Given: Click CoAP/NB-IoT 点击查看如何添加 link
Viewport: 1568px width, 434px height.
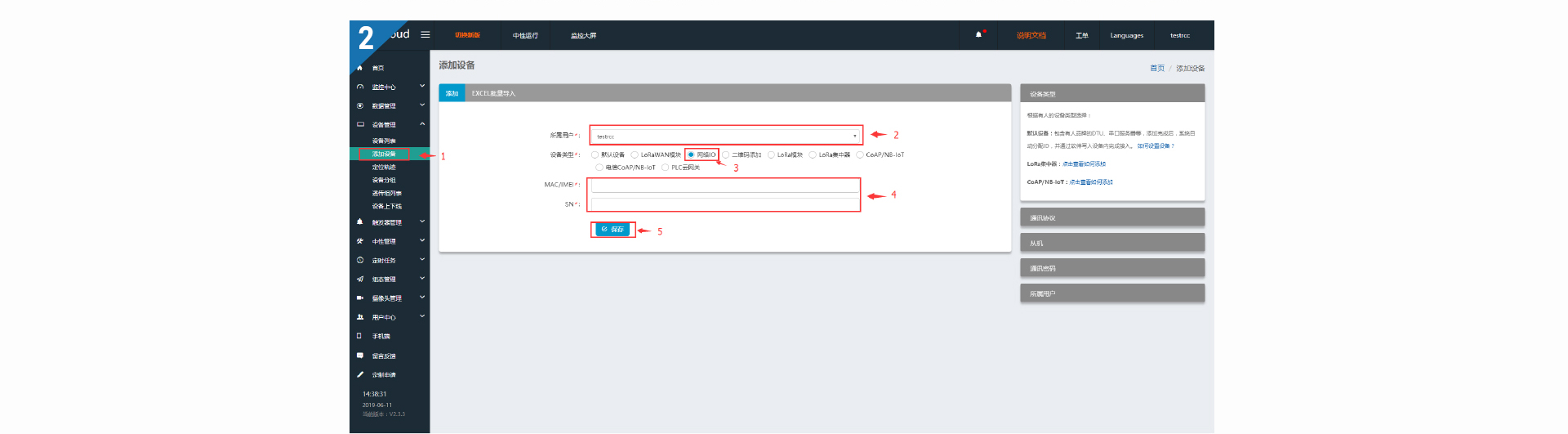Looking at the screenshot, I should click(1091, 182).
